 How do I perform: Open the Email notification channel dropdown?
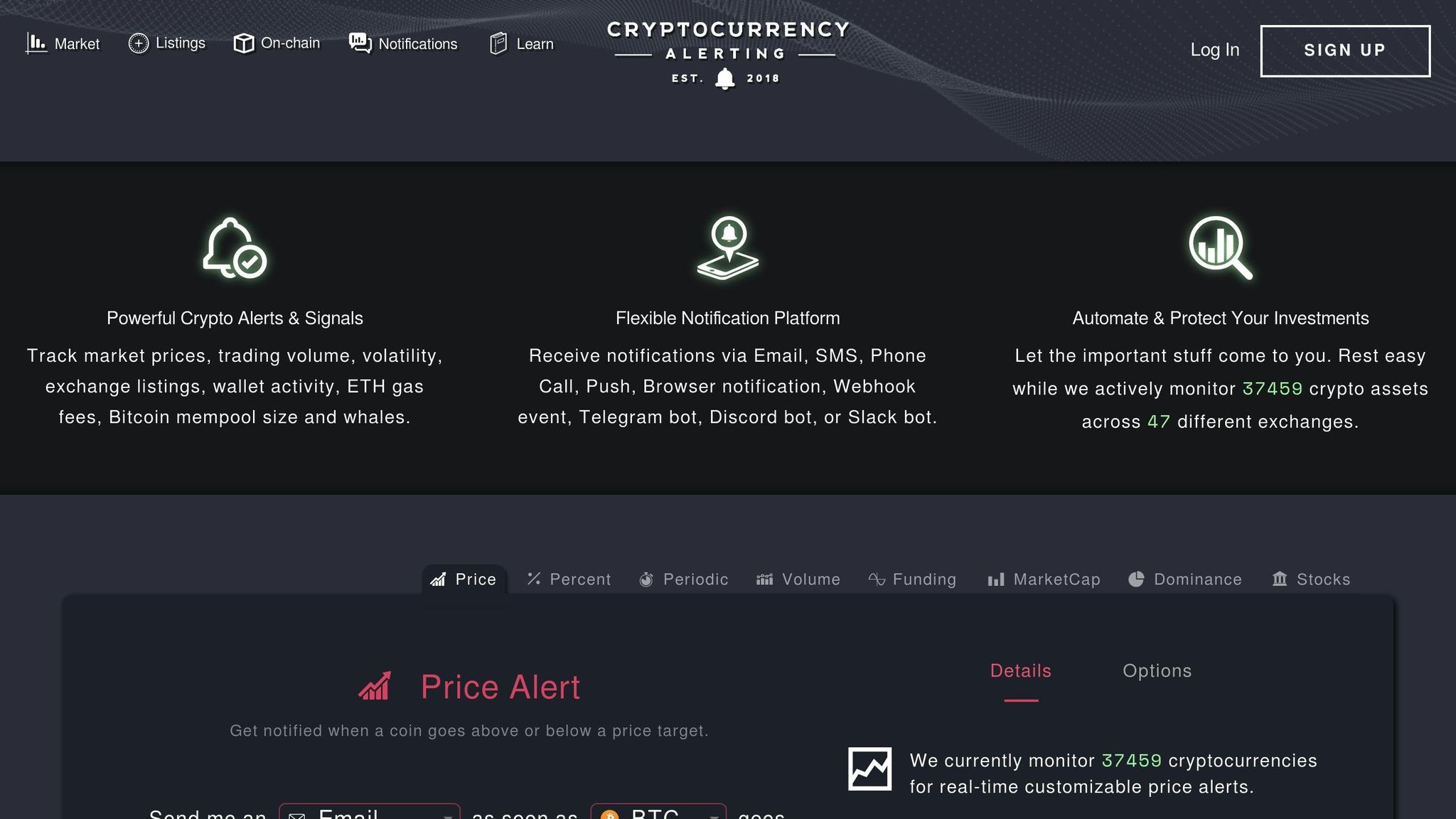coord(369,813)
